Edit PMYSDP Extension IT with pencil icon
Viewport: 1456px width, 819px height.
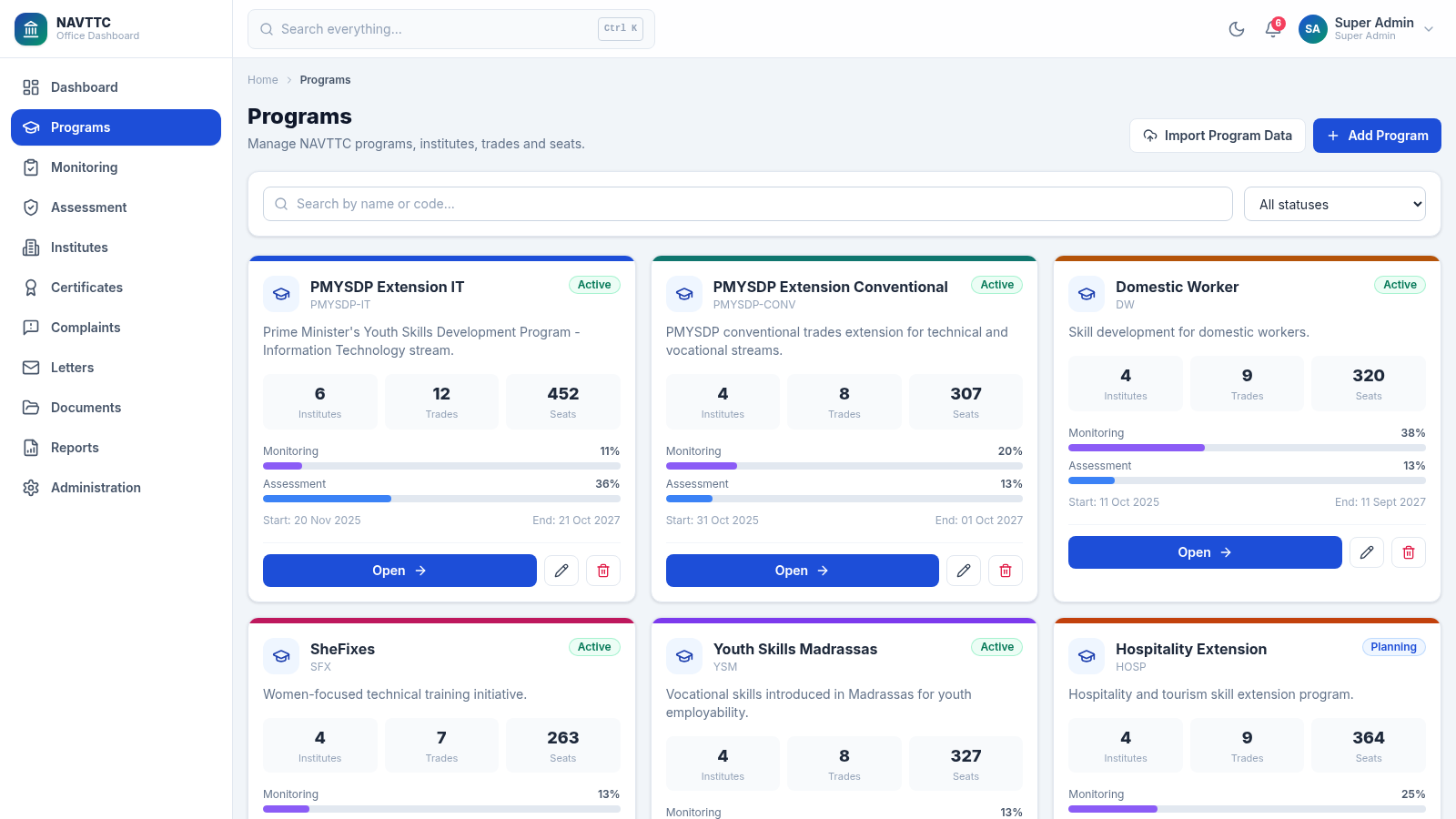[x=561, y=571]
